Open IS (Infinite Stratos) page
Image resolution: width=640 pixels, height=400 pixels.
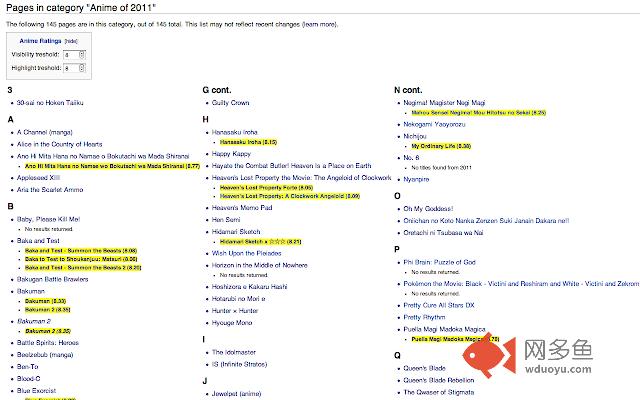point(239,364)
